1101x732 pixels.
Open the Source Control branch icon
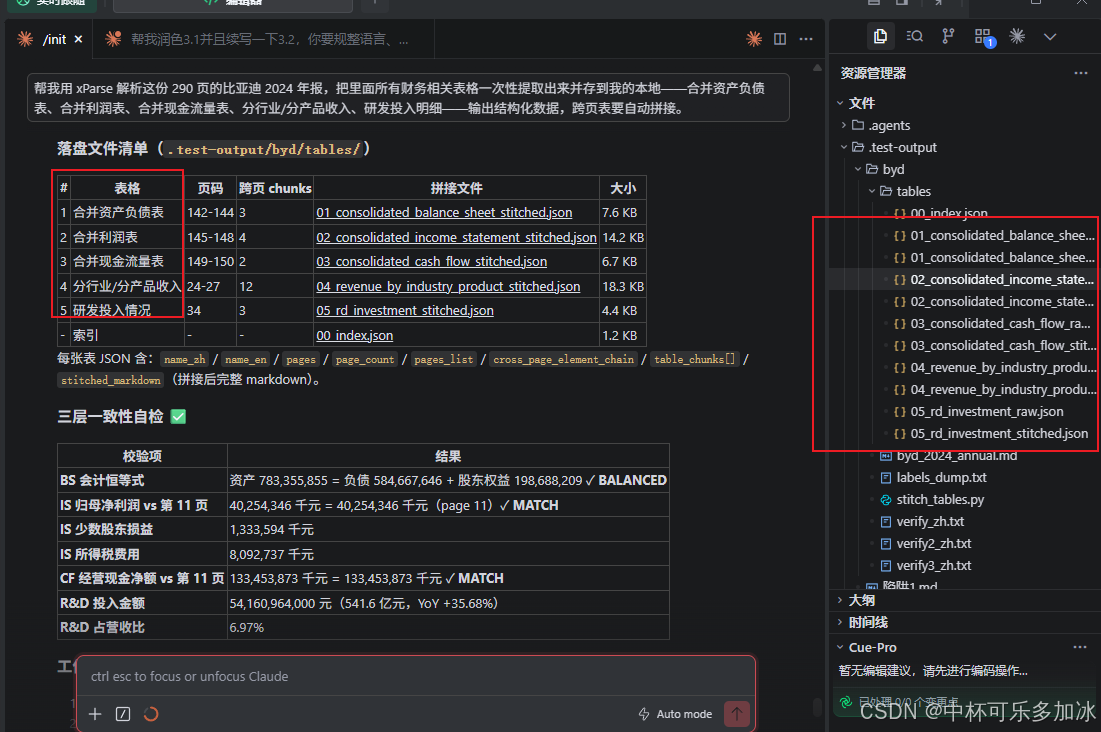tap(948, 37)
